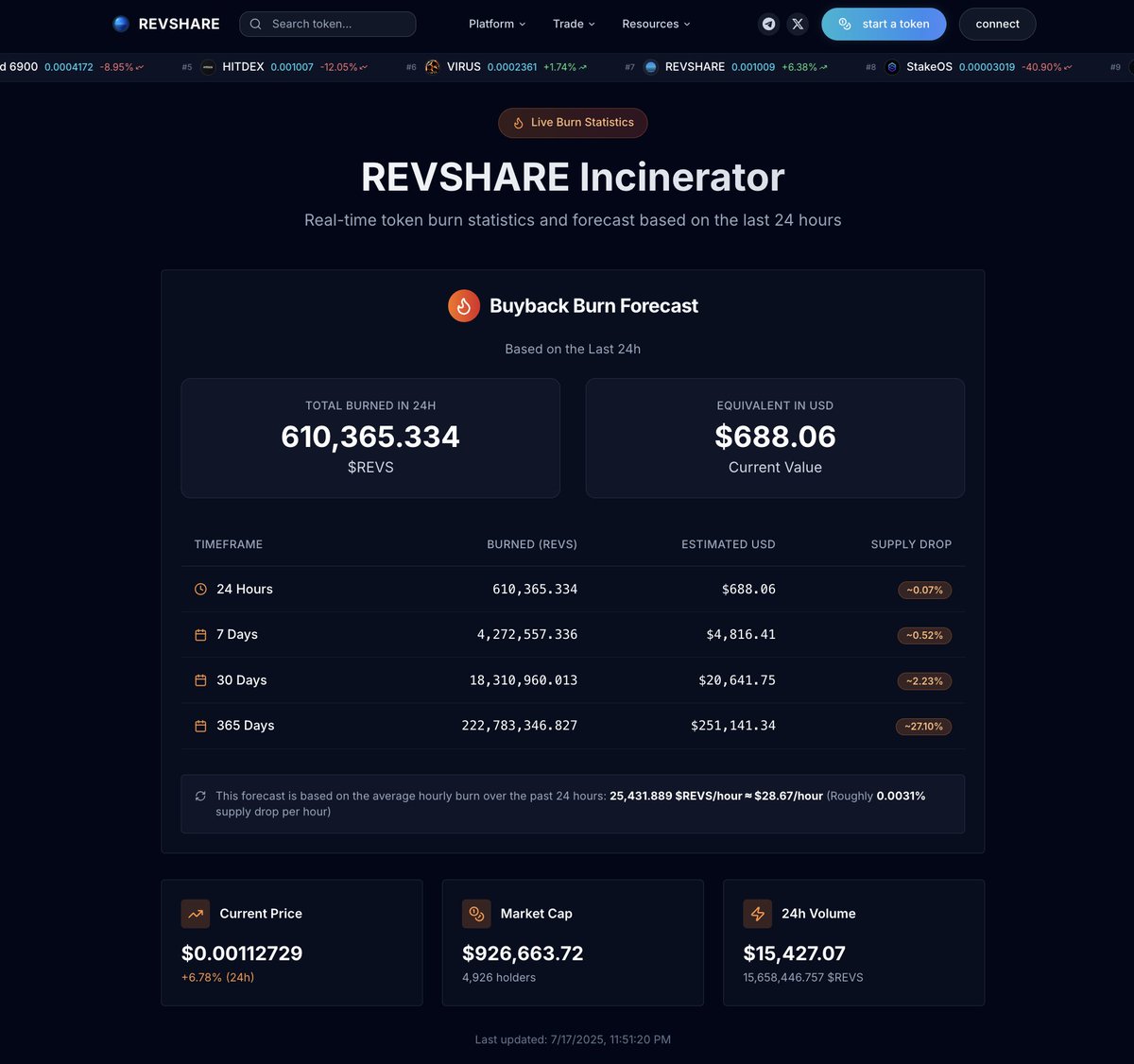Click the REVSHARE token logo in ticker
The image size is (1134, 1064).
tap(650, 67)
